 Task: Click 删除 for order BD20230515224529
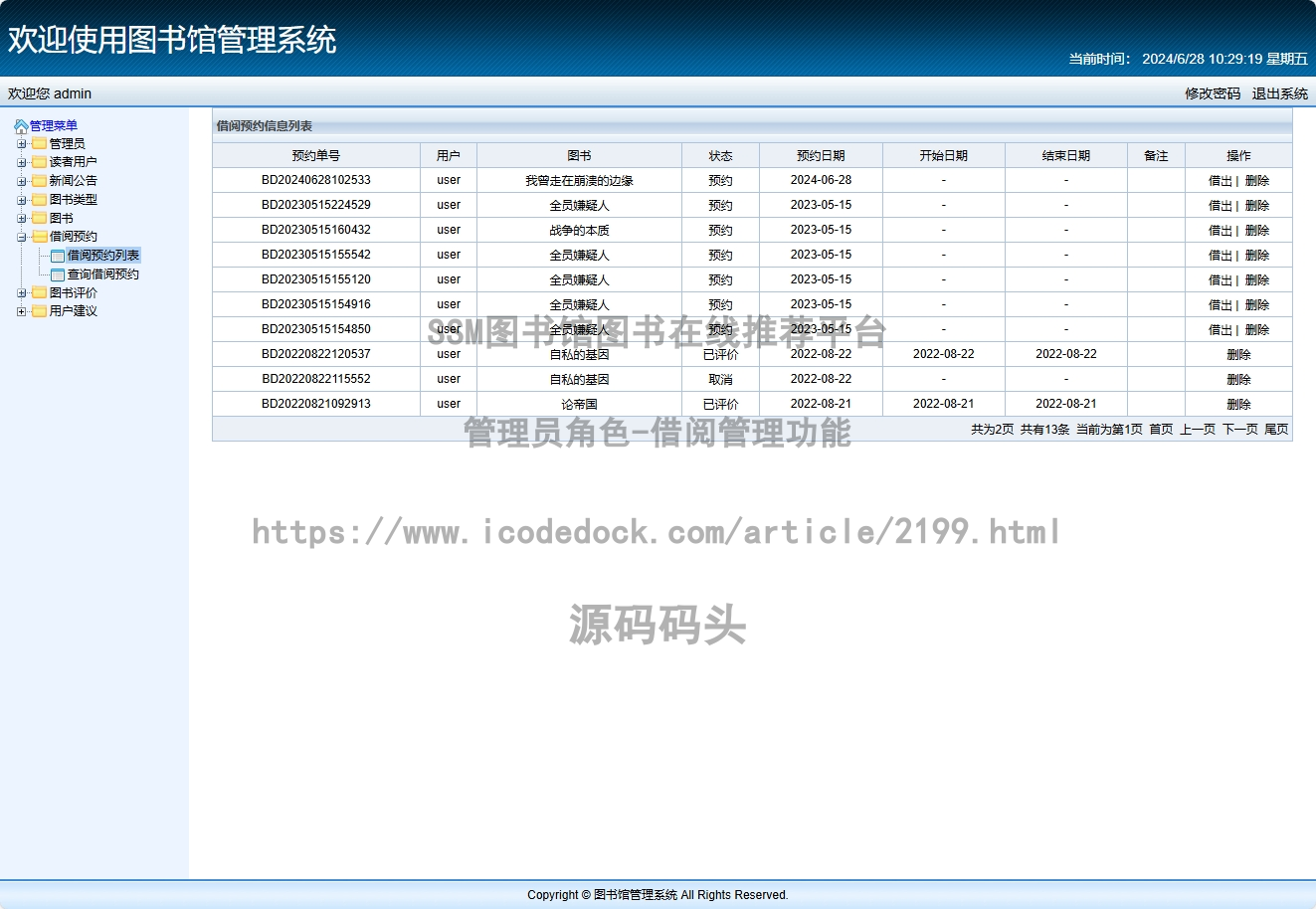tap(1257, 206)
